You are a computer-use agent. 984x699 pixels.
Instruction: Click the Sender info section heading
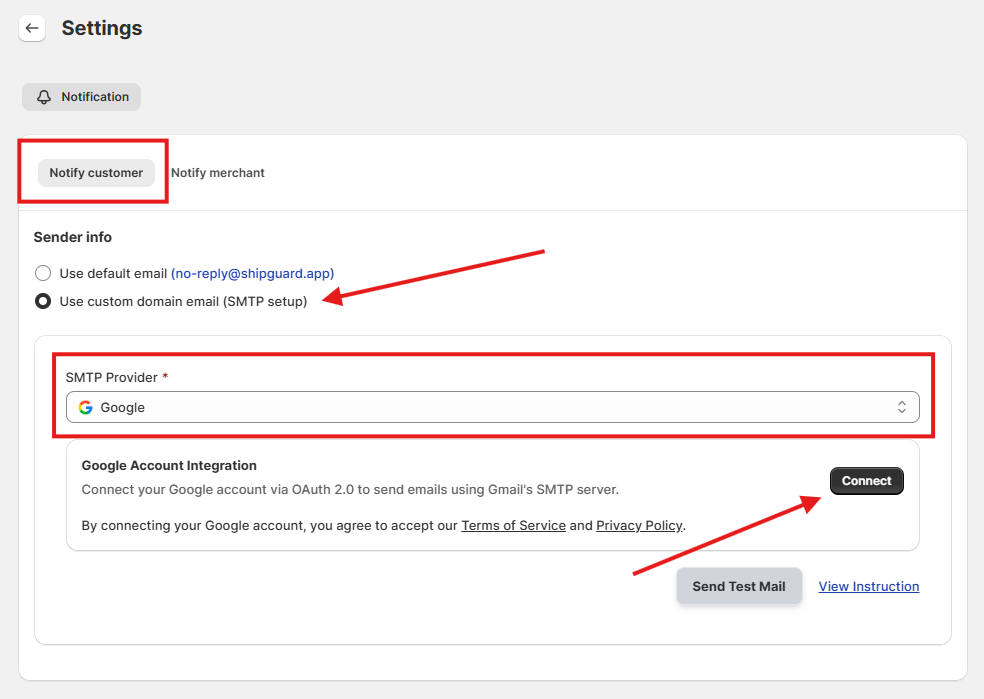coord(73,237)
